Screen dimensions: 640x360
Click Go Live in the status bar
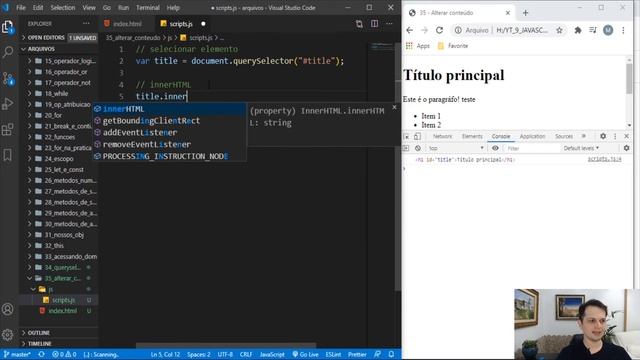click(305, 354)
